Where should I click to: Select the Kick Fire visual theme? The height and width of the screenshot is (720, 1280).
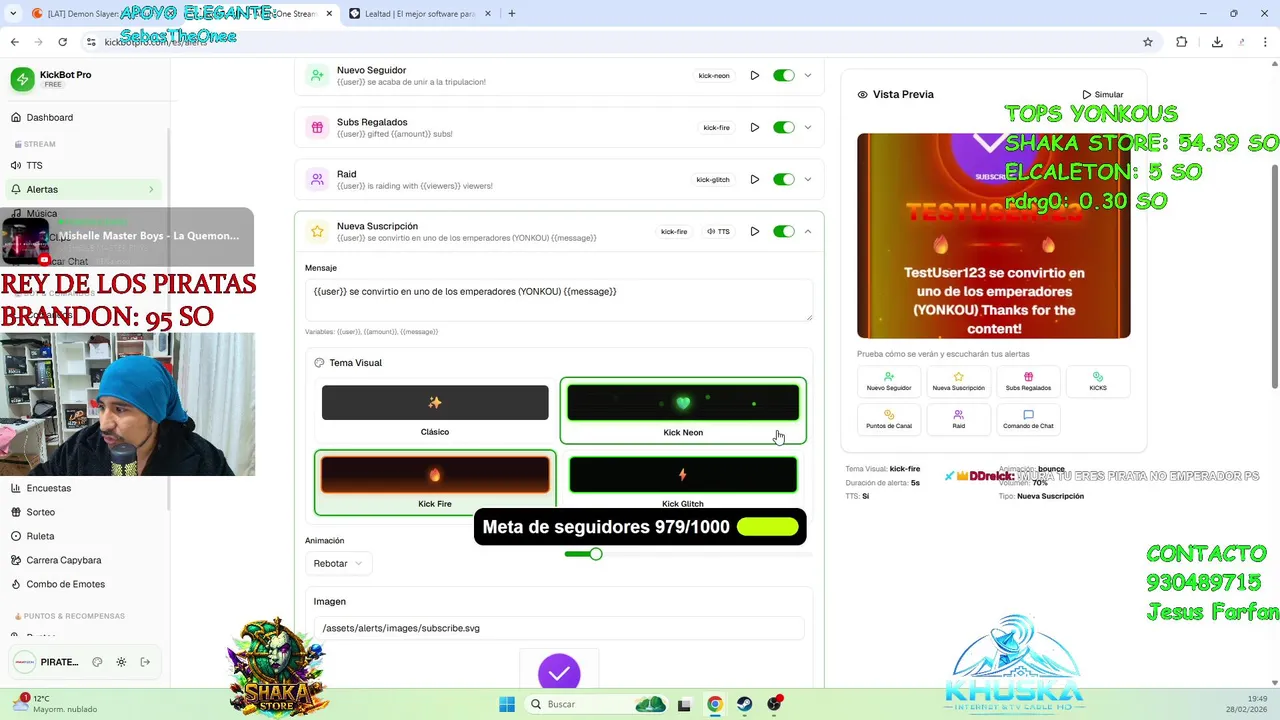(x=435, y=482)
